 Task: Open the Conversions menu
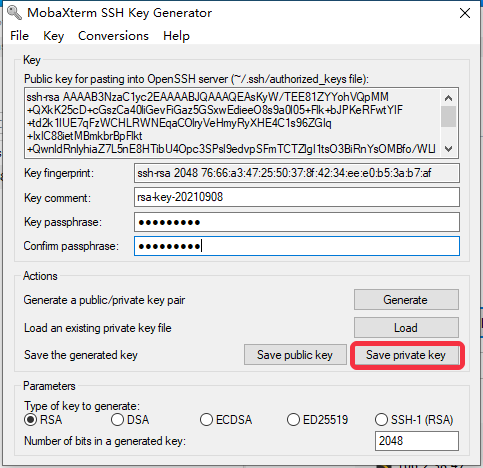113,36
